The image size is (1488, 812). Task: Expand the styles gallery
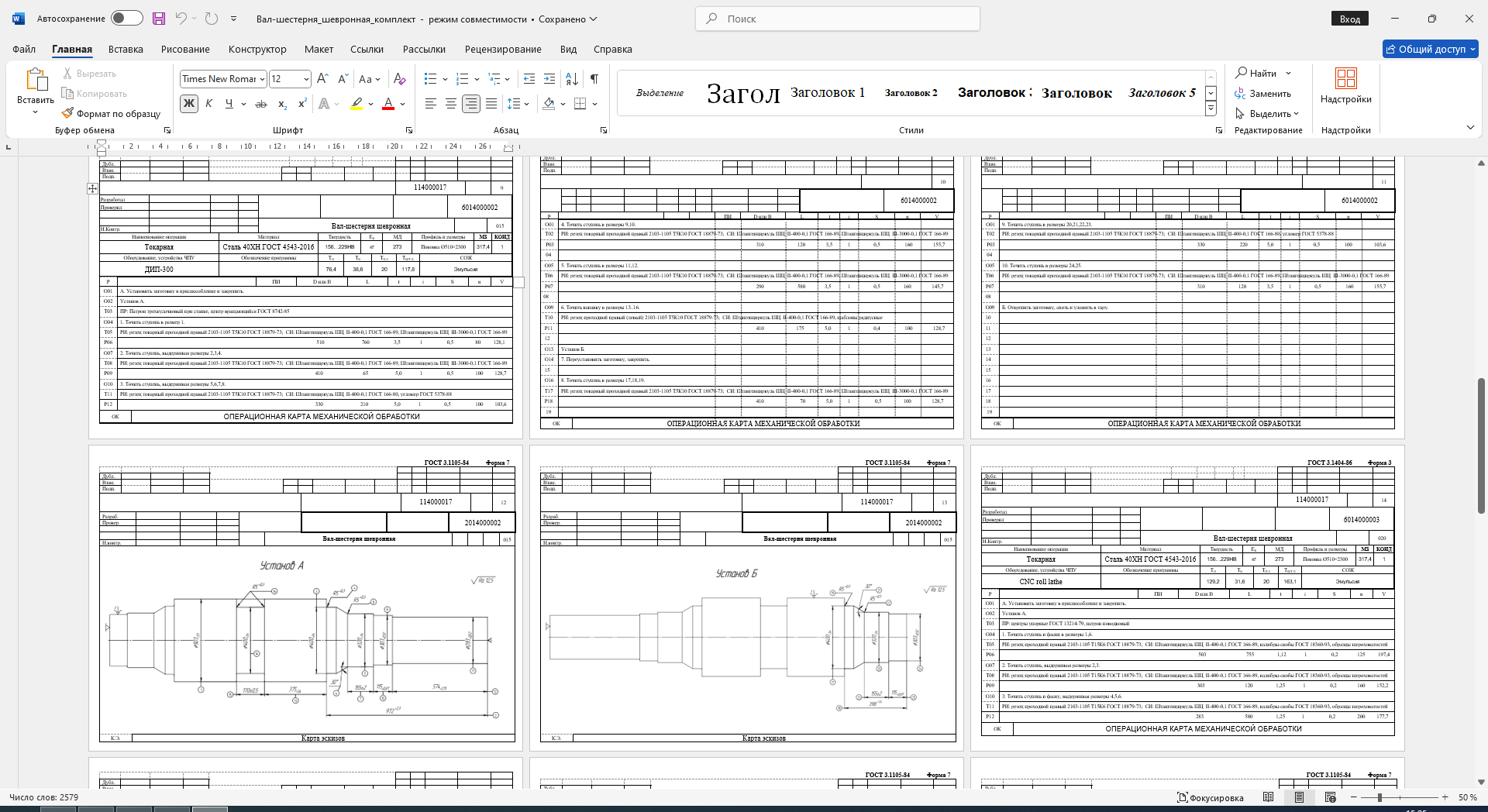pos(1211,109)
